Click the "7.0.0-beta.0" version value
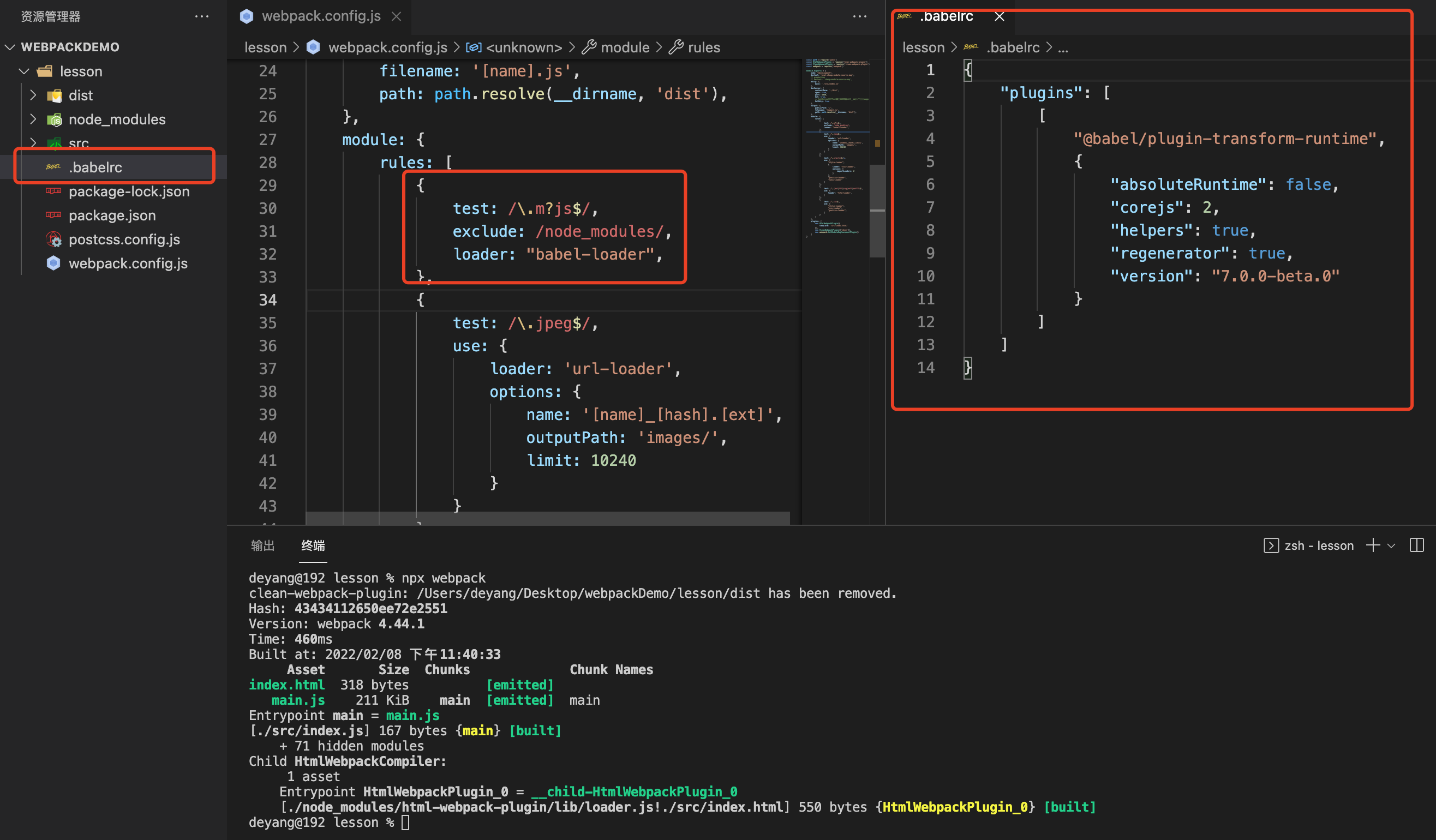Viewport: 1436px width, 840px height. coord(1275,276)
